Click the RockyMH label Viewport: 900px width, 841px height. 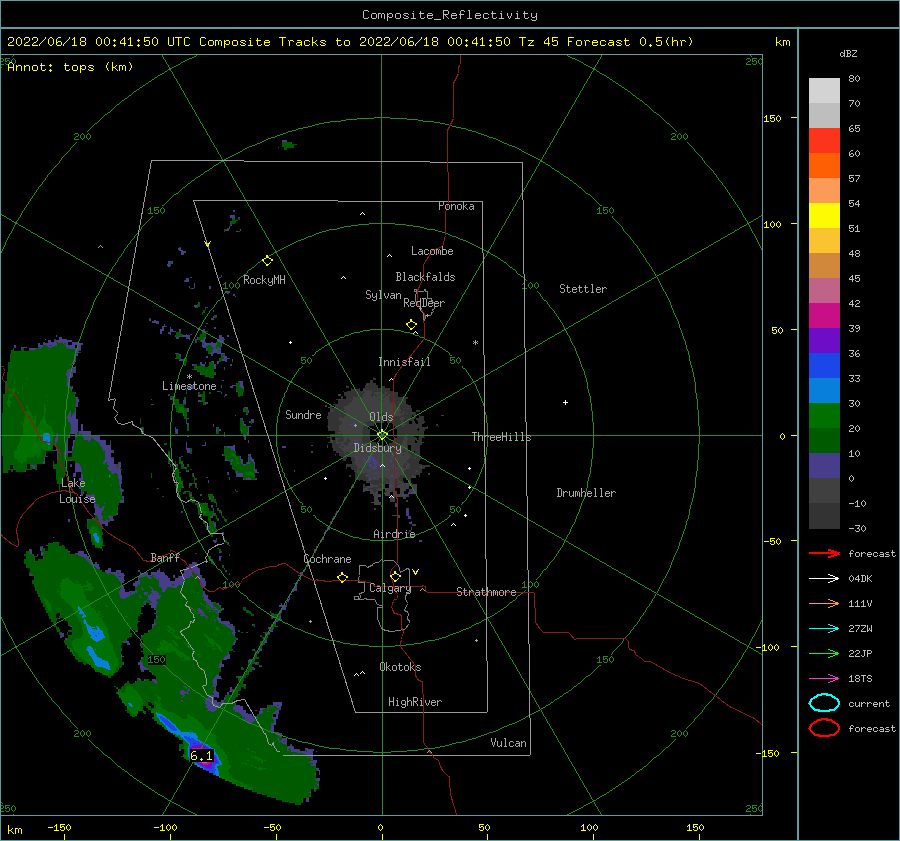(264, 280)
